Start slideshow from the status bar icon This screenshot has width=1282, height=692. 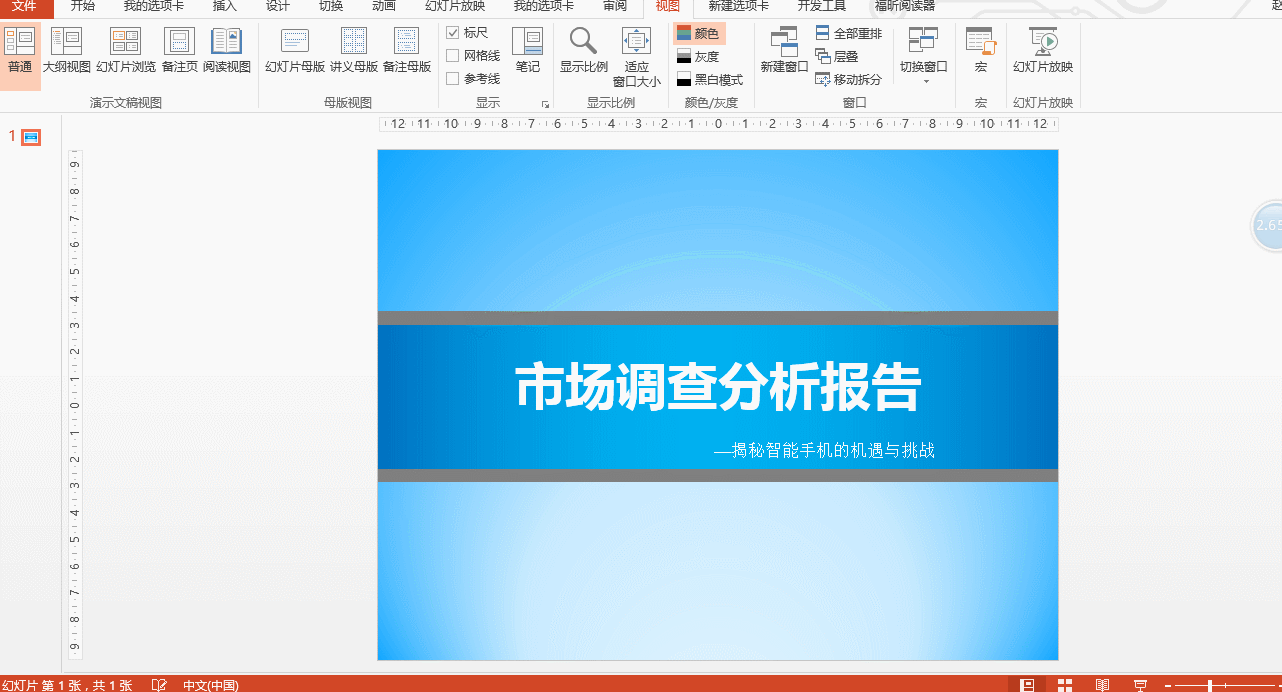1140,685
